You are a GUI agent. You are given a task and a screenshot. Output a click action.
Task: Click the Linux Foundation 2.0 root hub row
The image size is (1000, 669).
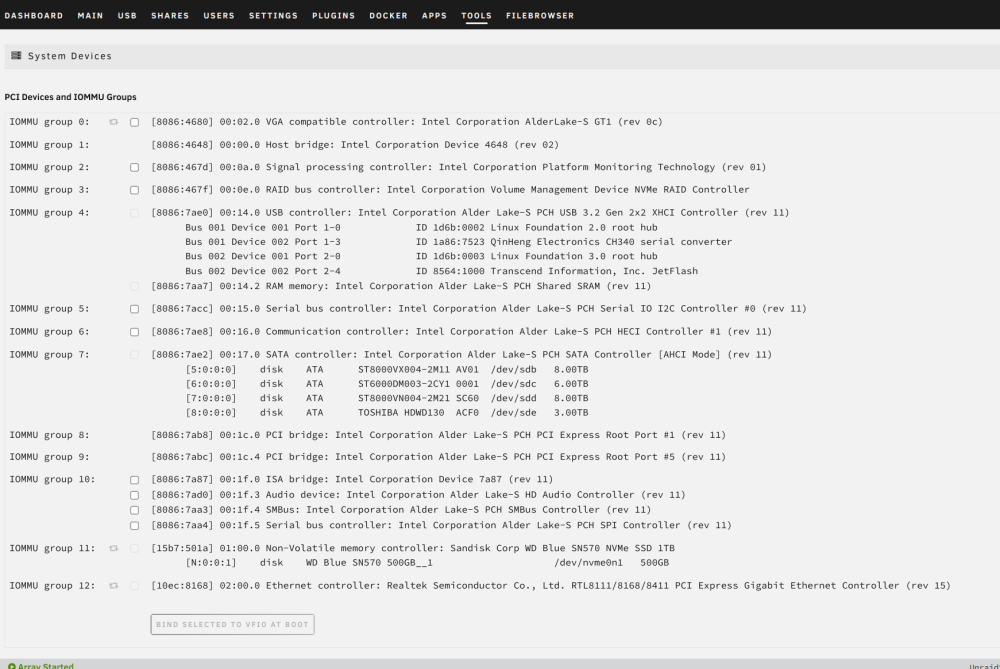click(421, 227)
